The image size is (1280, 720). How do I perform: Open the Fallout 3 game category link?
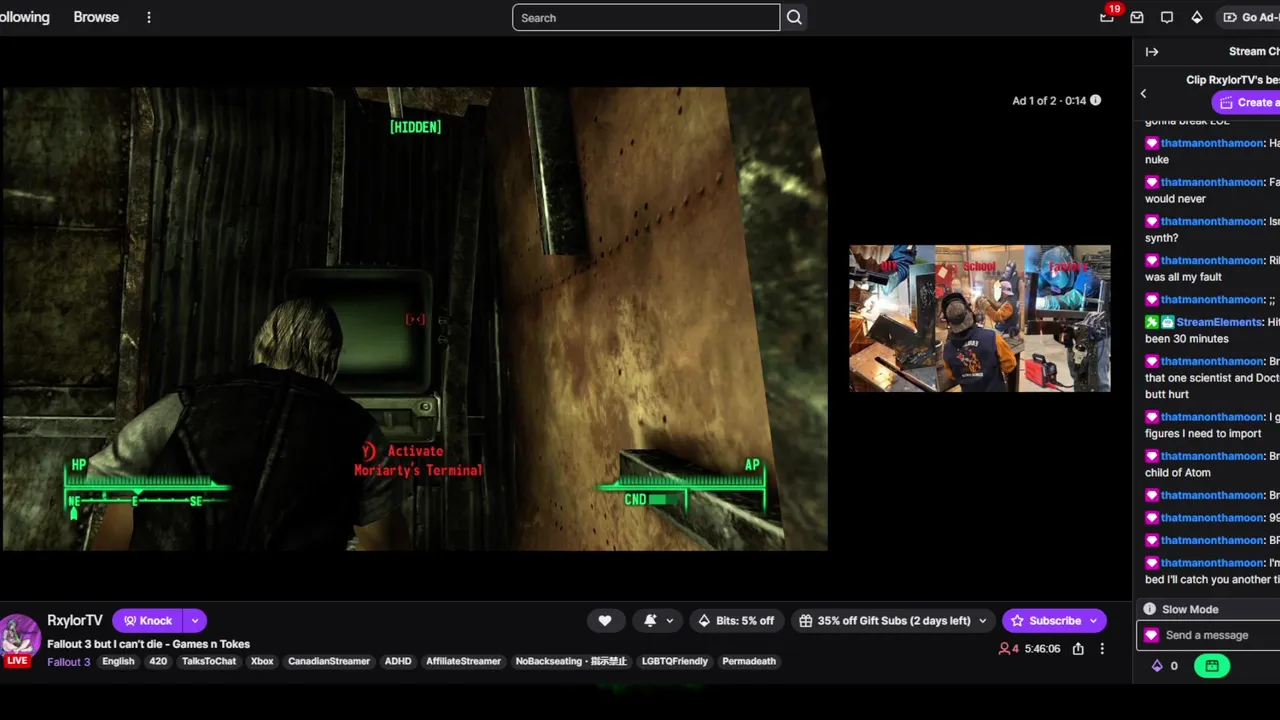click(69, 662)
